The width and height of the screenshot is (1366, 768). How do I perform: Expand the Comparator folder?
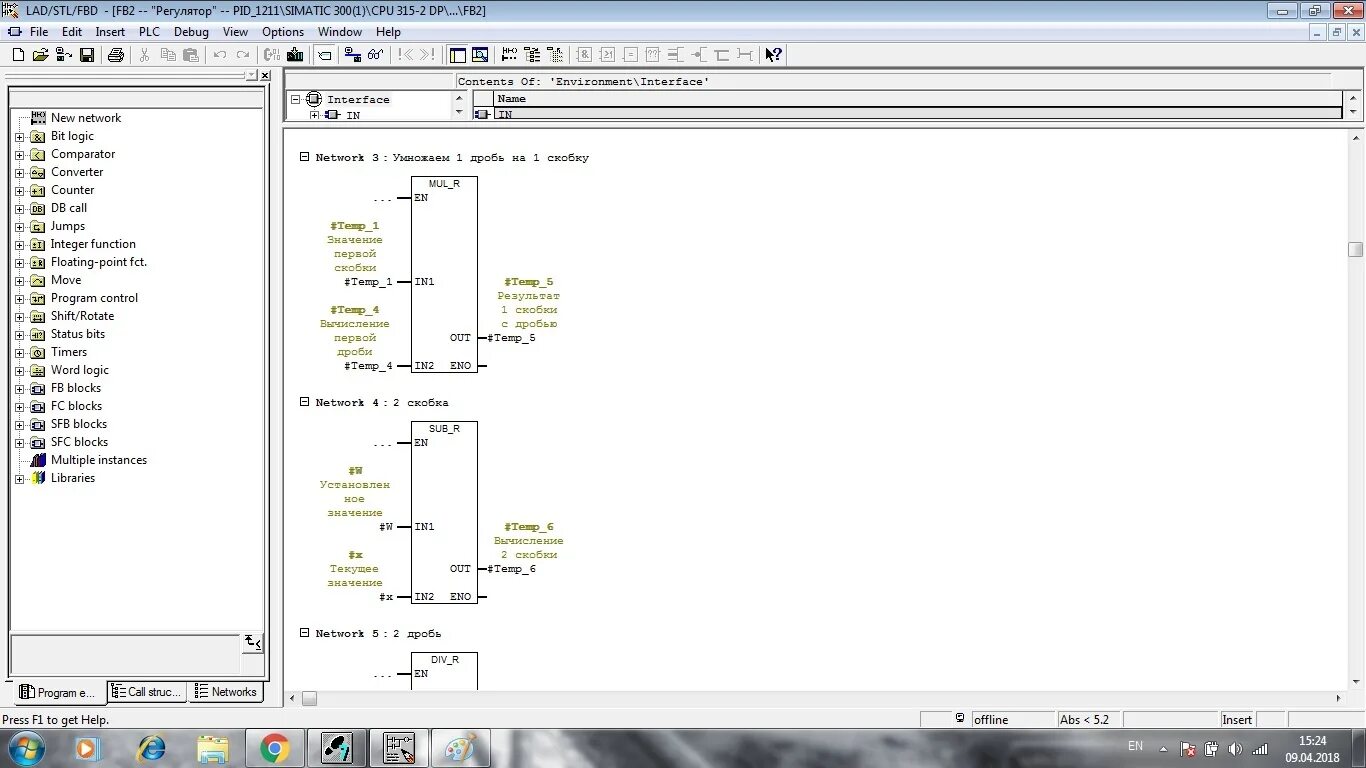click(x=19, y=155)
